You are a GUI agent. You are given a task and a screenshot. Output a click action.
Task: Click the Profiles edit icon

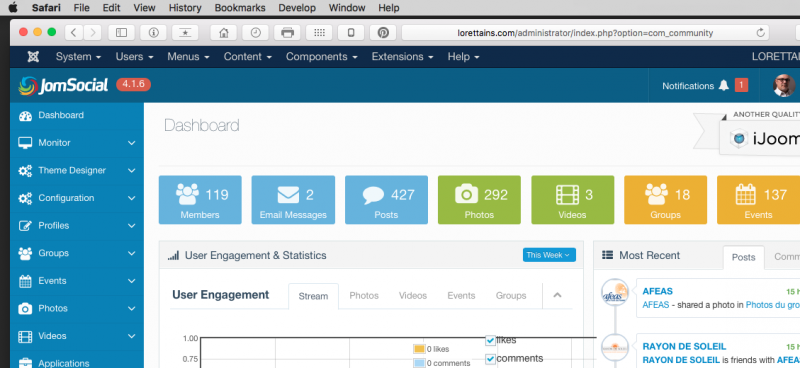click(25, 226)
